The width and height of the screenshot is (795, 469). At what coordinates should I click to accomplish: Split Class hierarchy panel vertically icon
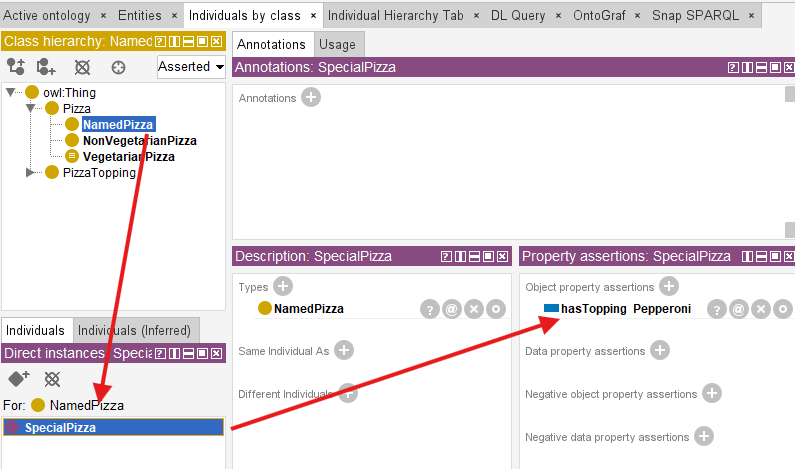[174, 42]
